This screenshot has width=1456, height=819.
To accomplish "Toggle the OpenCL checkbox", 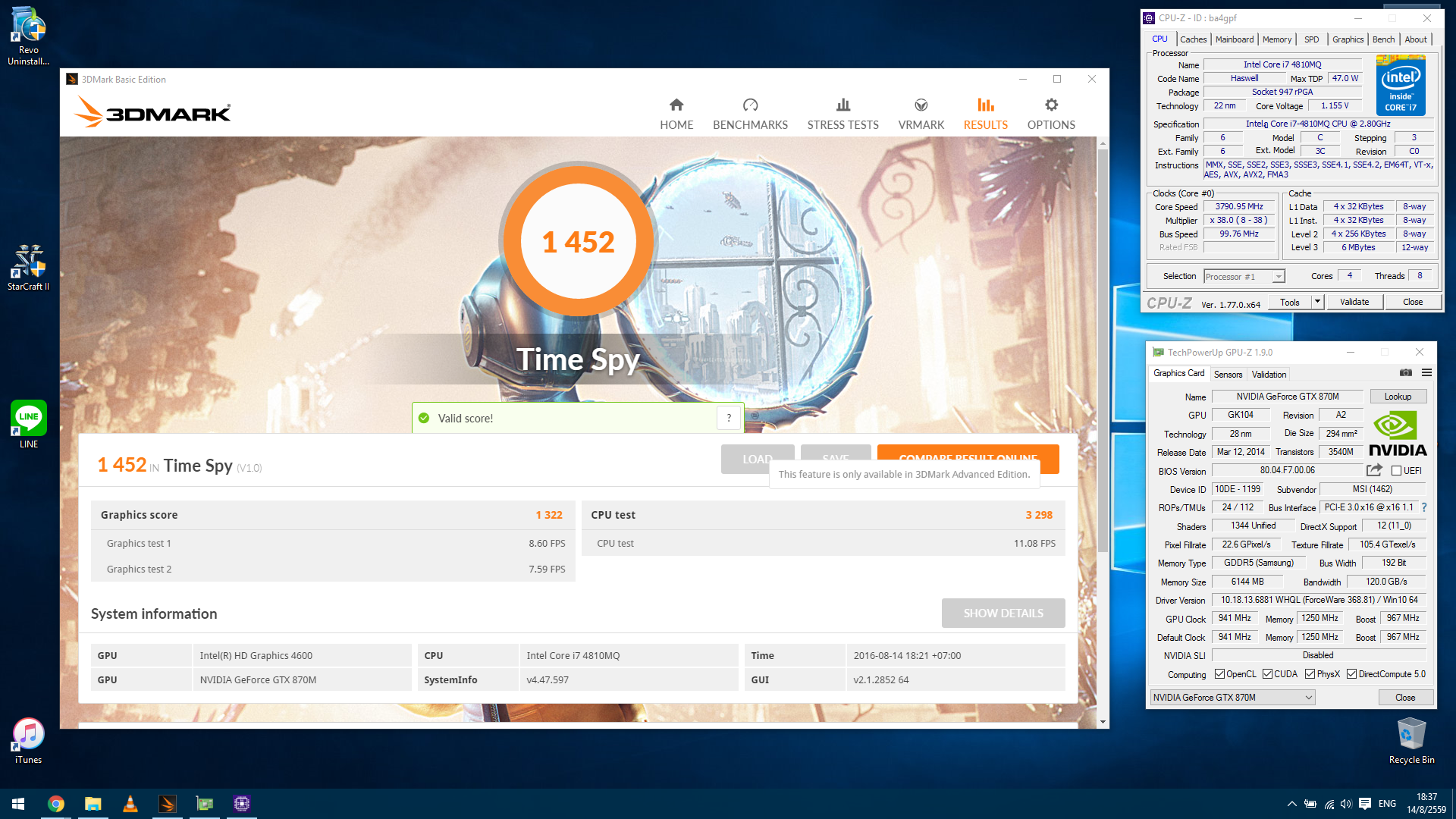I will tap(1219, 674).
